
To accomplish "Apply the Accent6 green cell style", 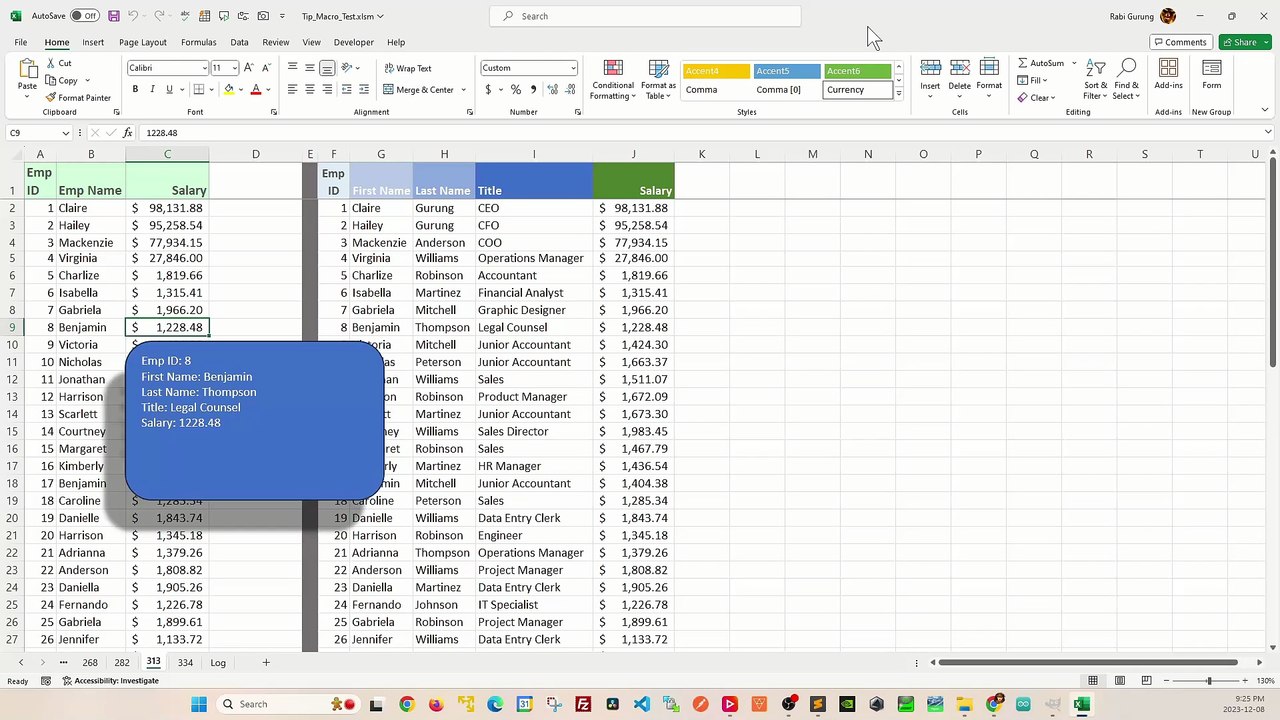I will tap(857, 71).
